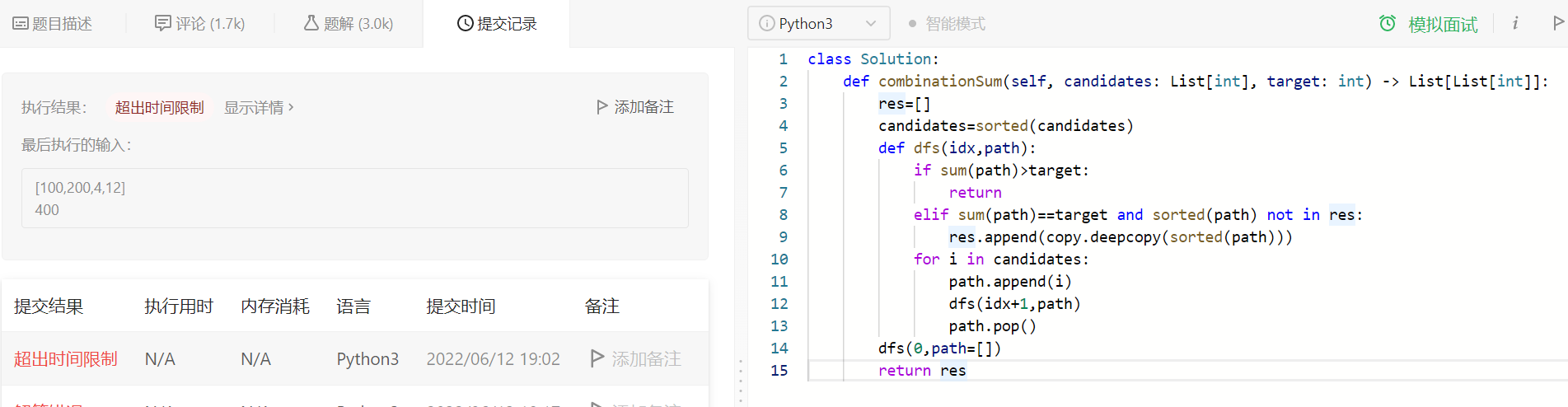
Task: Click the last input box showing [100,200,4,12]
Action: 354,199
